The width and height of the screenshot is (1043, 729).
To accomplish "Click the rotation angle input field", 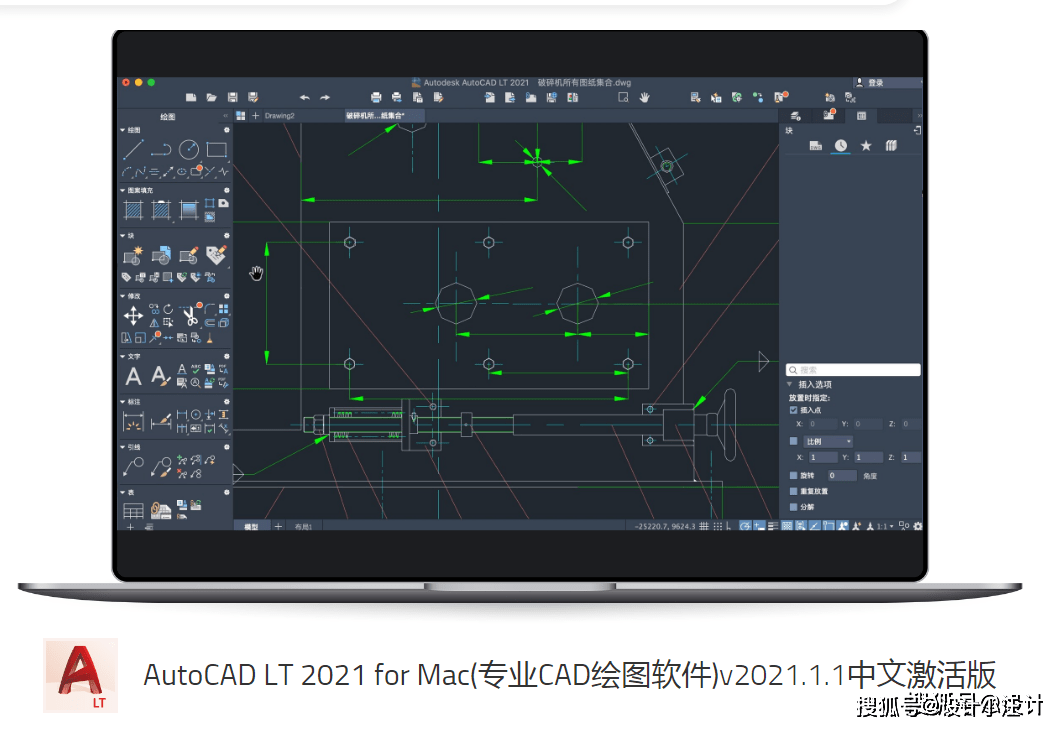I will (x=842, y=476).
